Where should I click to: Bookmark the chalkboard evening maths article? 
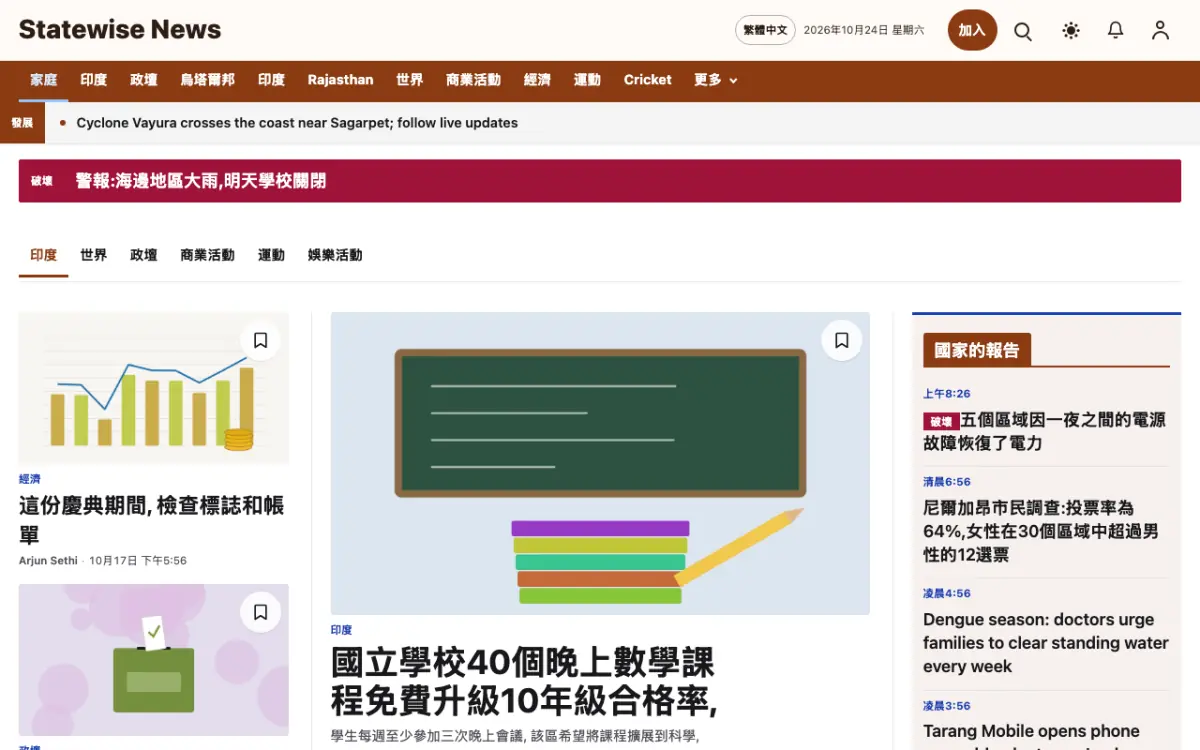(841, 341)
